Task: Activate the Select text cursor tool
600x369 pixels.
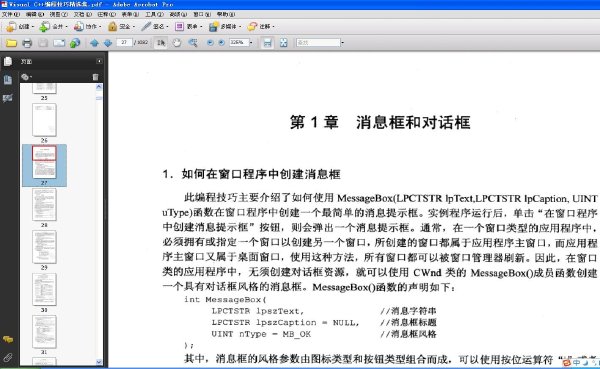Action: point(161,43)
